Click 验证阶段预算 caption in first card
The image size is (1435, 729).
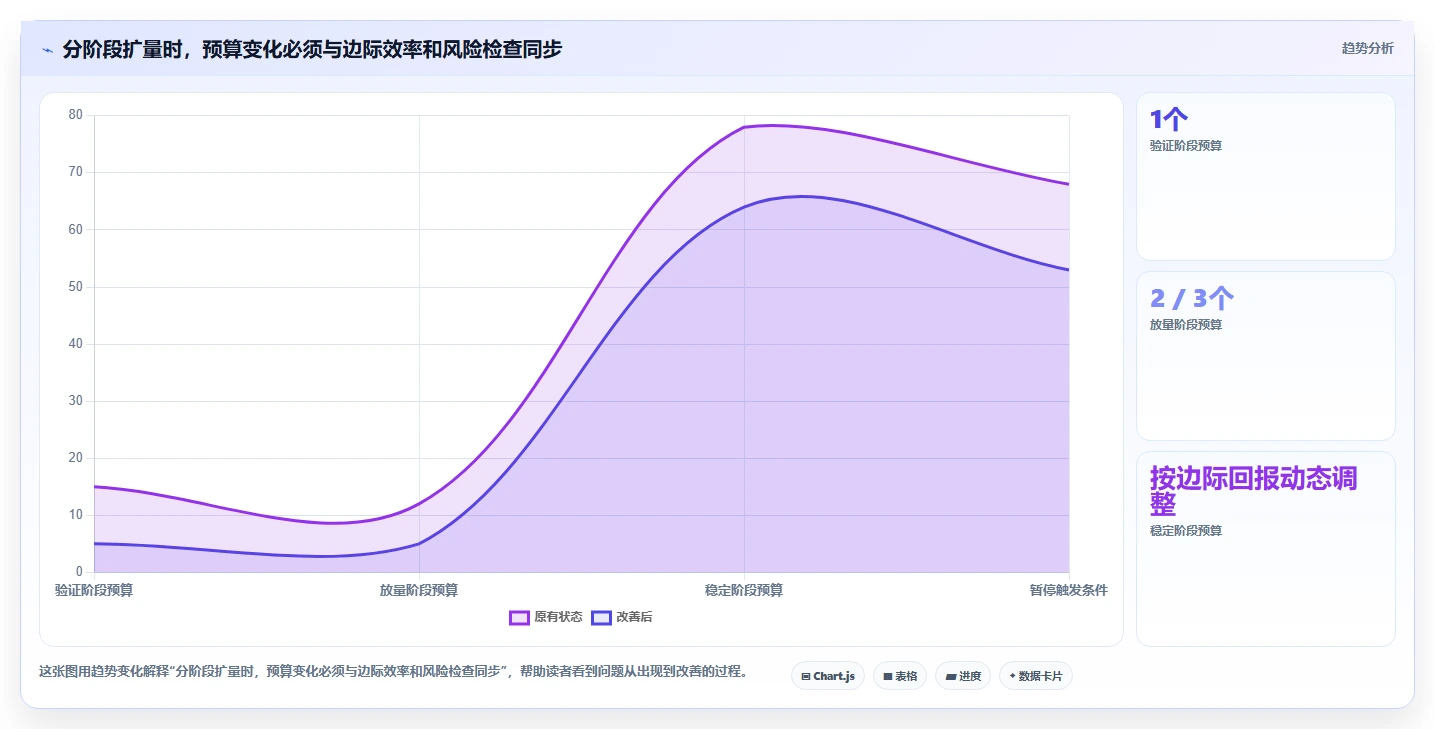point(1186,145)
